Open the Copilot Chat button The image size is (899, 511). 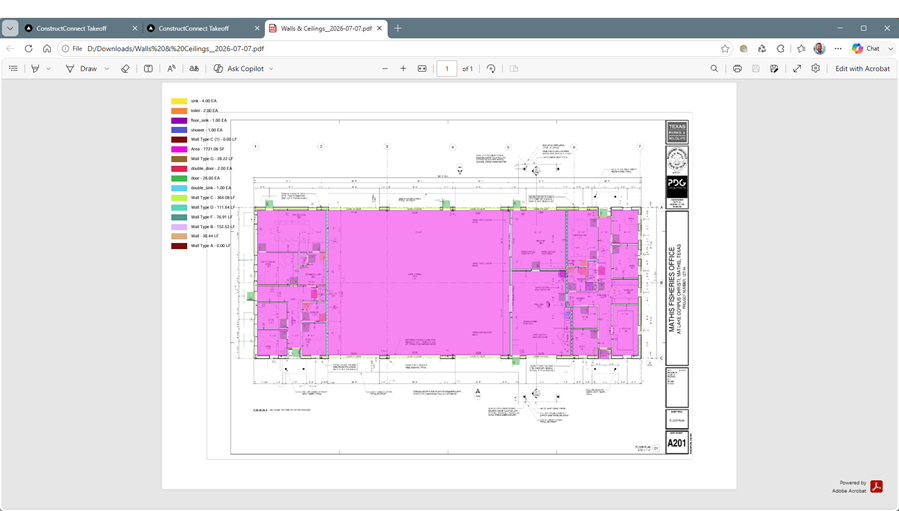tap(866, 49)
